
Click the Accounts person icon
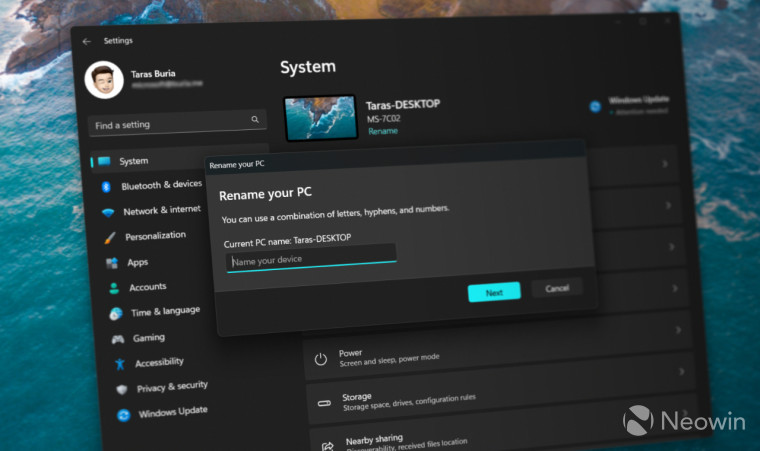point(114,288)
